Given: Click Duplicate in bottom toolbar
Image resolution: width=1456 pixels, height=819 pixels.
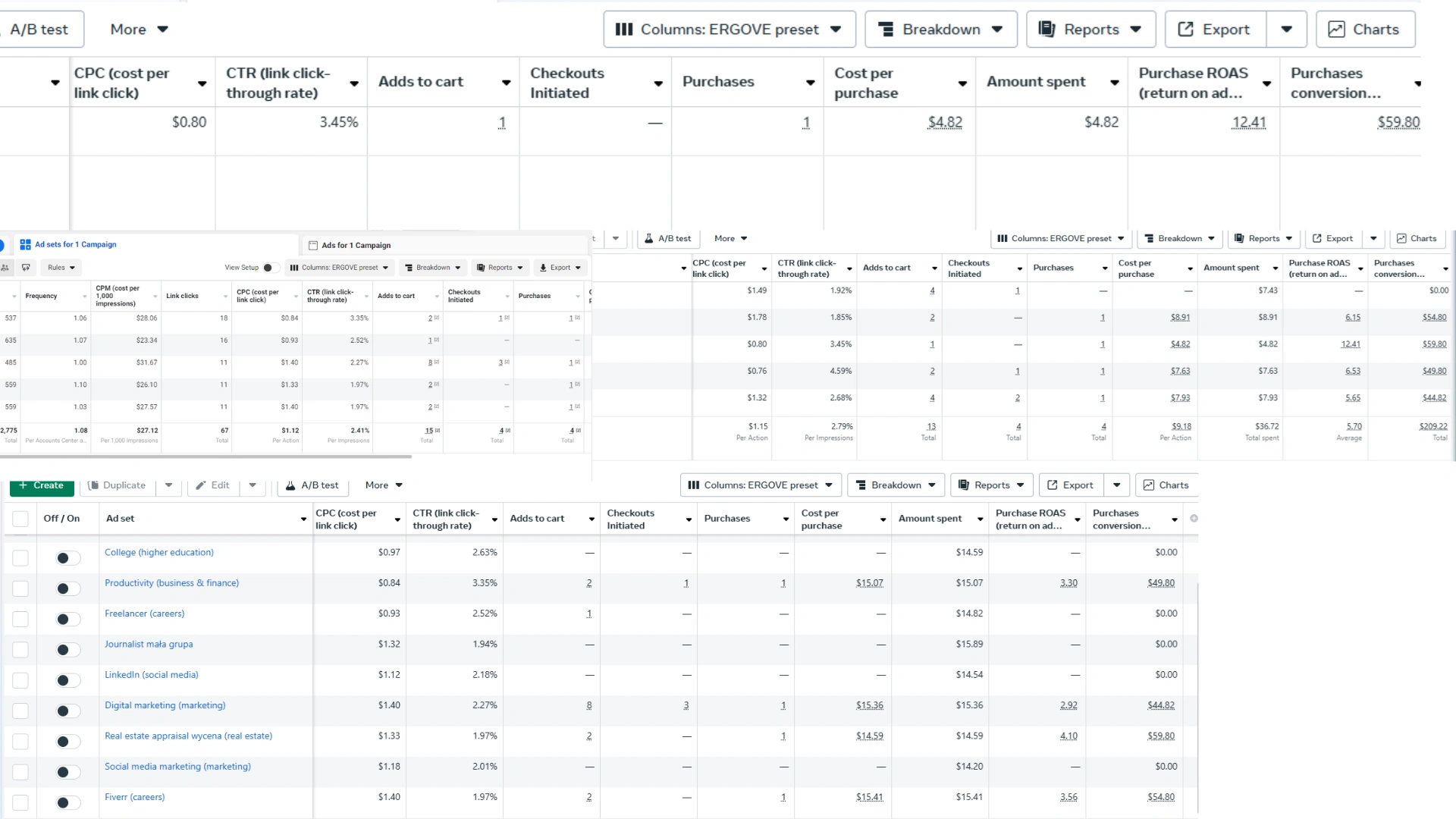Looking at the screenshot, I should click(x=117, y=485).
